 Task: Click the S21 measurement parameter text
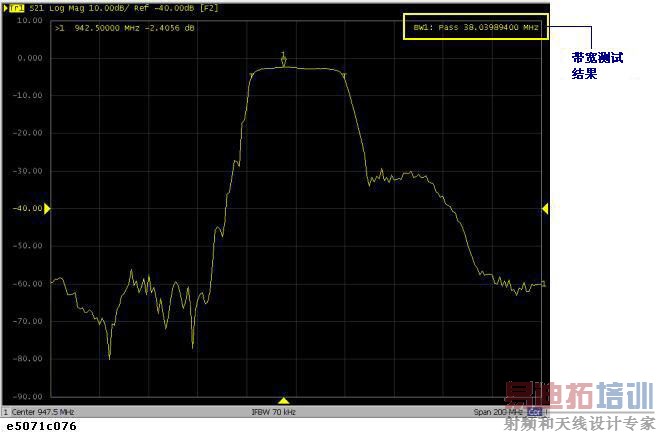[x=37, y=8]
